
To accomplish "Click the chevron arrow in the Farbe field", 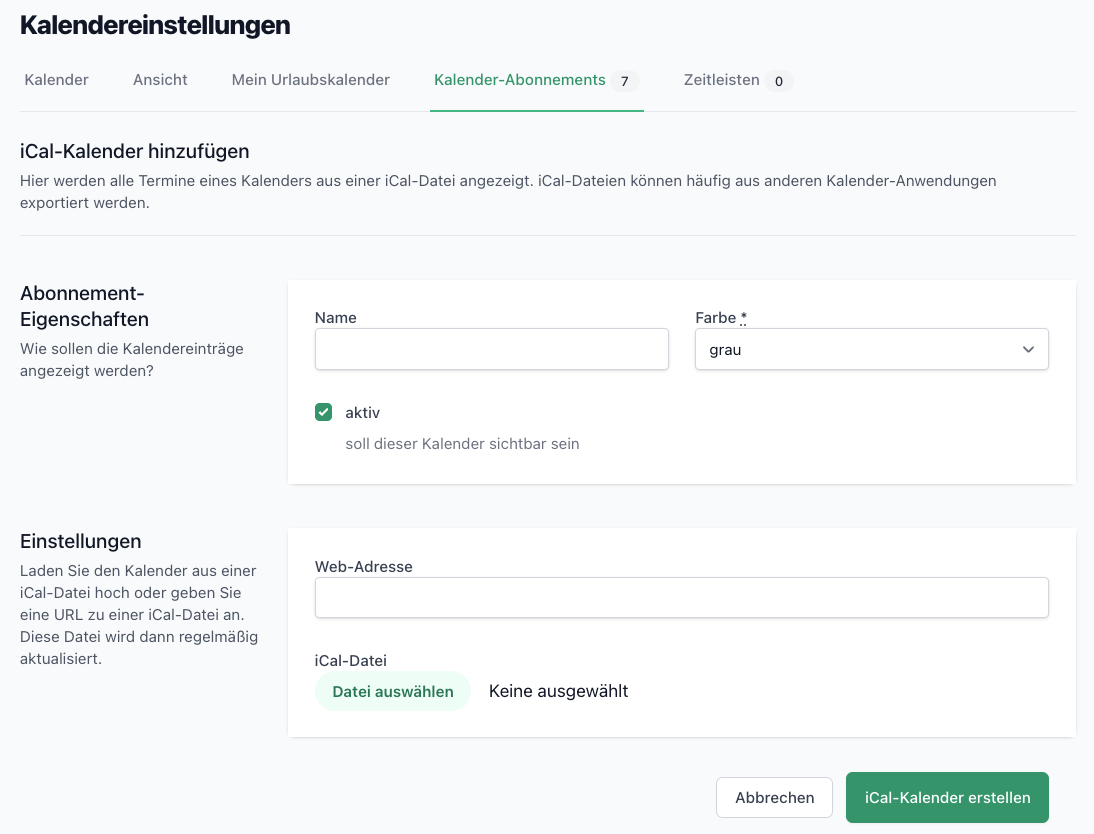I will (1027, 350).
